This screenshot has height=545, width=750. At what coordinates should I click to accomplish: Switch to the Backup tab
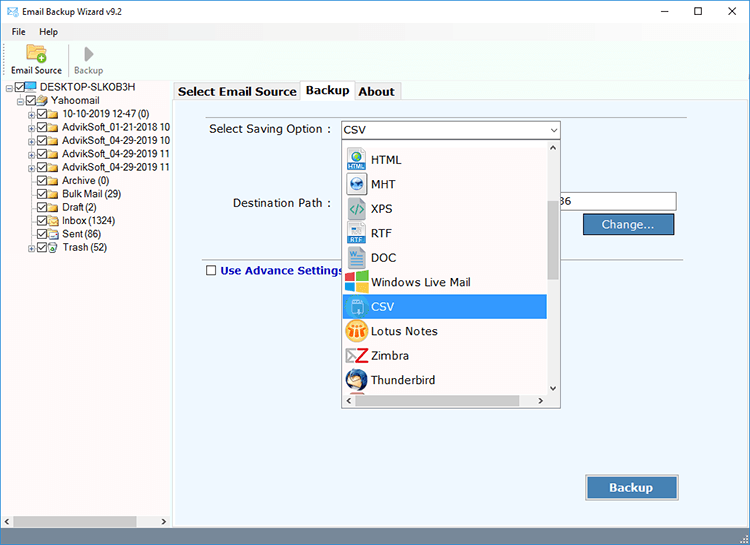pos(328,90)
